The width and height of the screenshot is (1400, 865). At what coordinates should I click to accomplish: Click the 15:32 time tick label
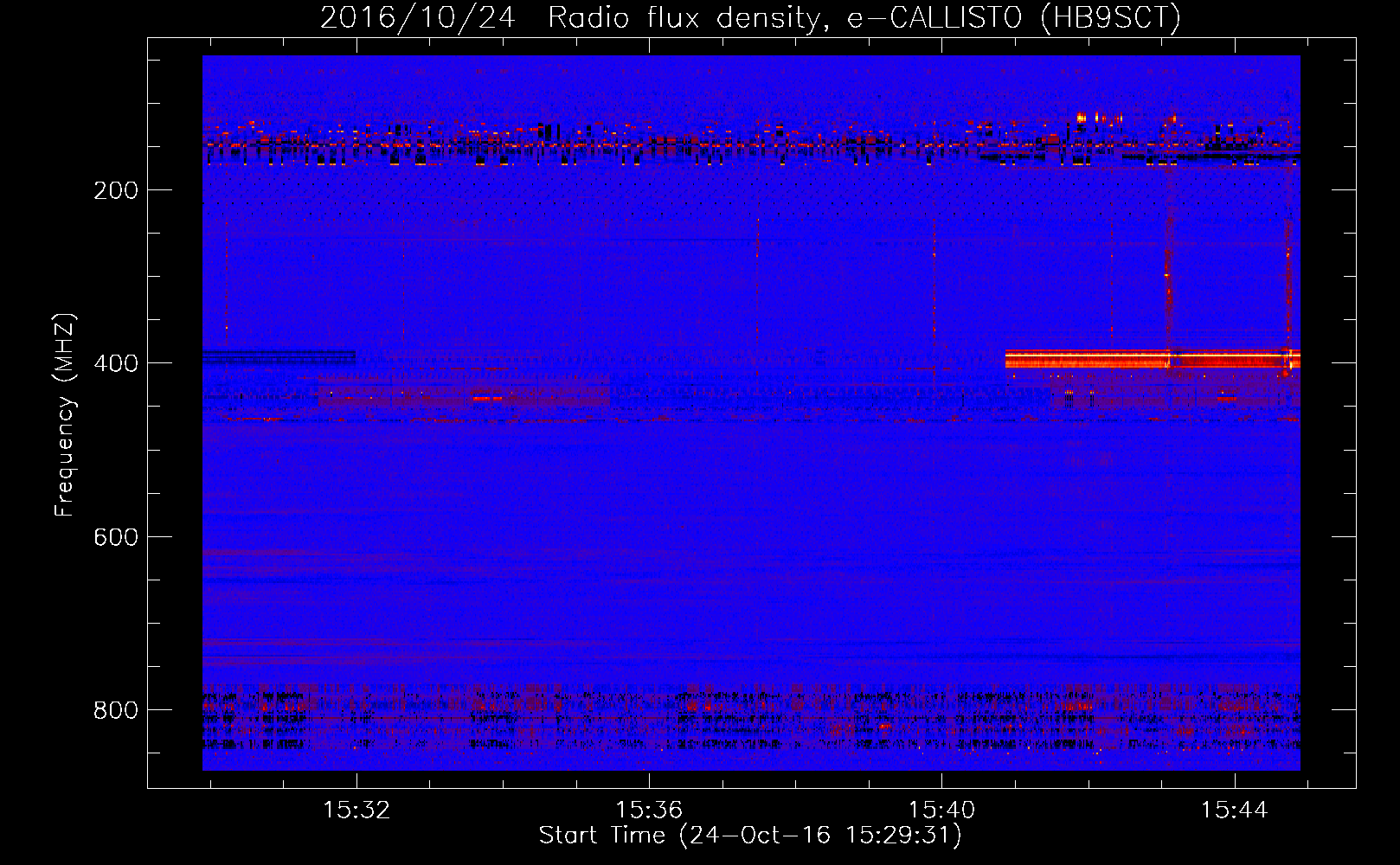[x=356, y=810]
